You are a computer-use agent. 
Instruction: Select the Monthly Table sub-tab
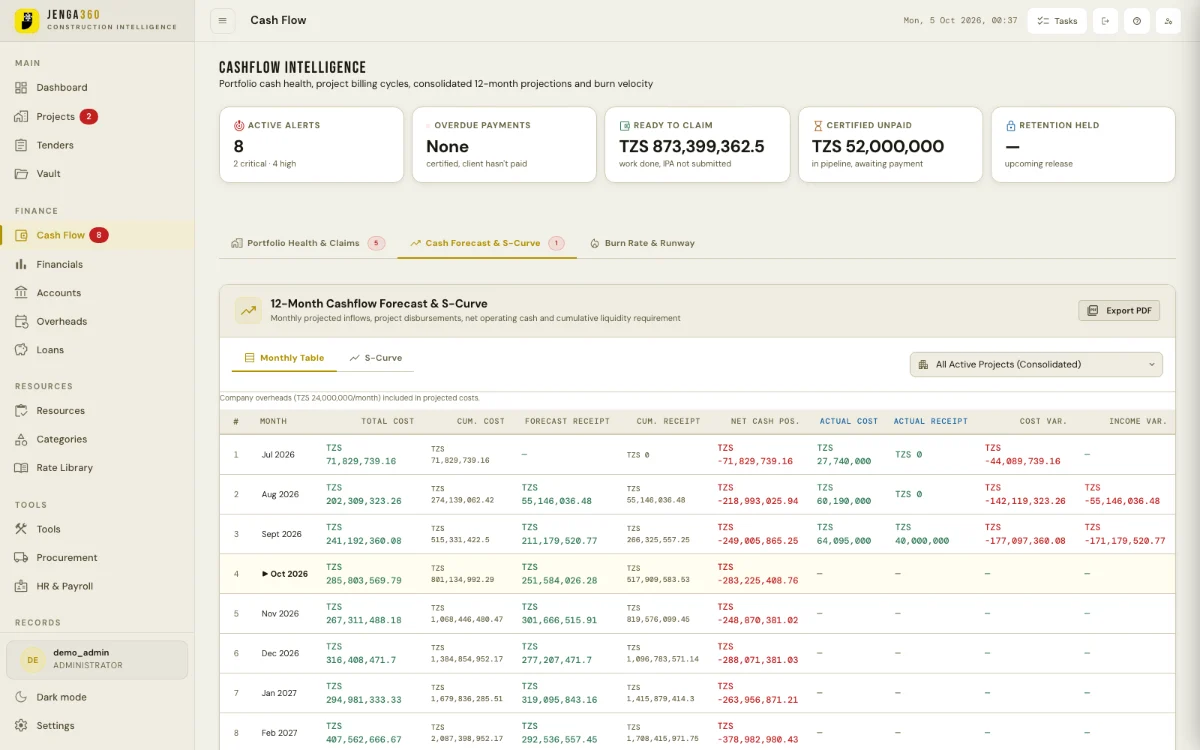pos(284,358)
